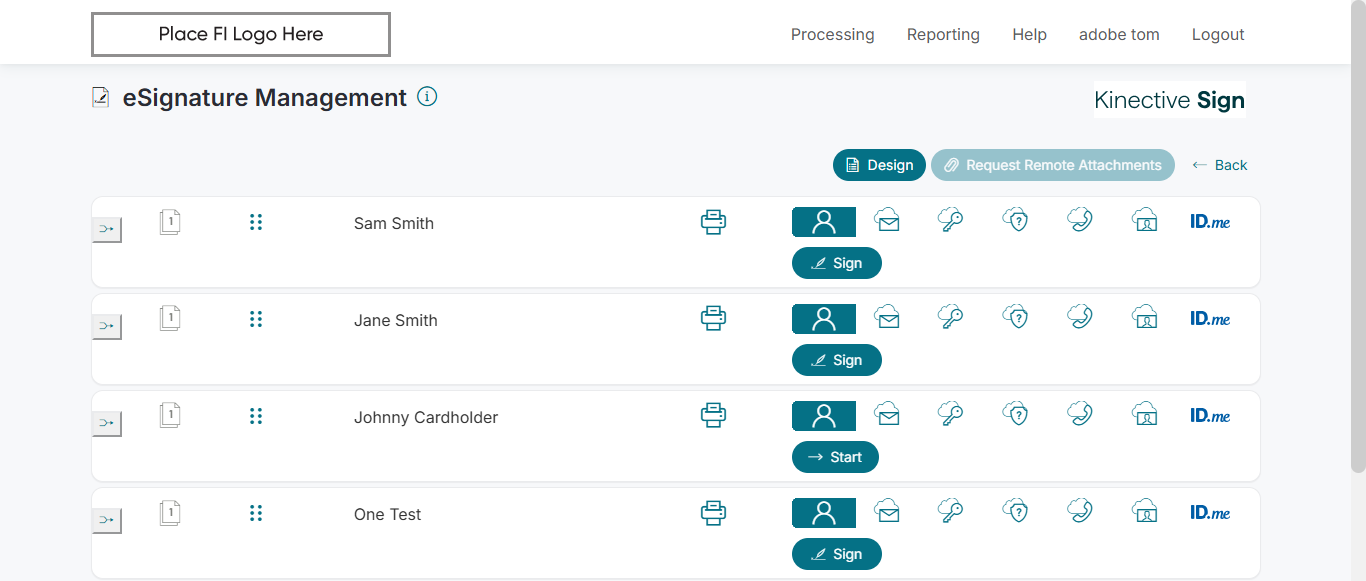Viewport: 1366px width, 581px height.
Task: Grab drag handle dots for Jane Smith
Action: 256,319
